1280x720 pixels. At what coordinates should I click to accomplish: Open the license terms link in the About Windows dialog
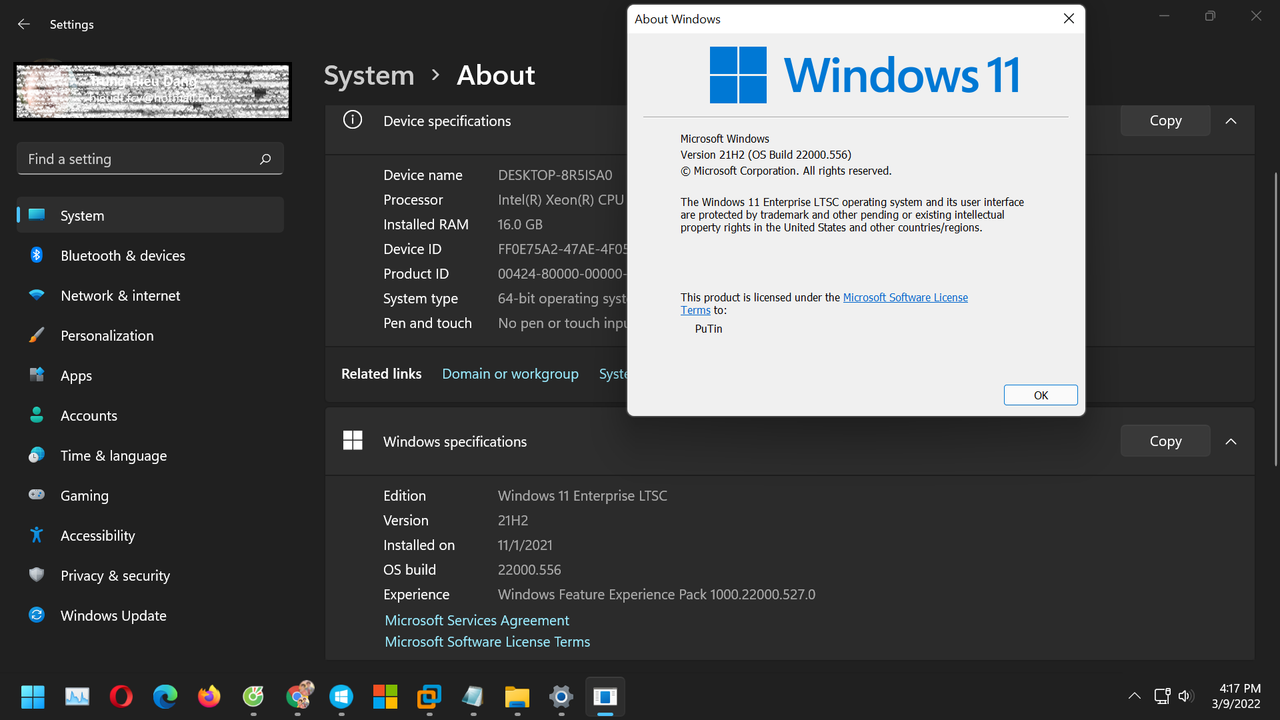[905, 297]
